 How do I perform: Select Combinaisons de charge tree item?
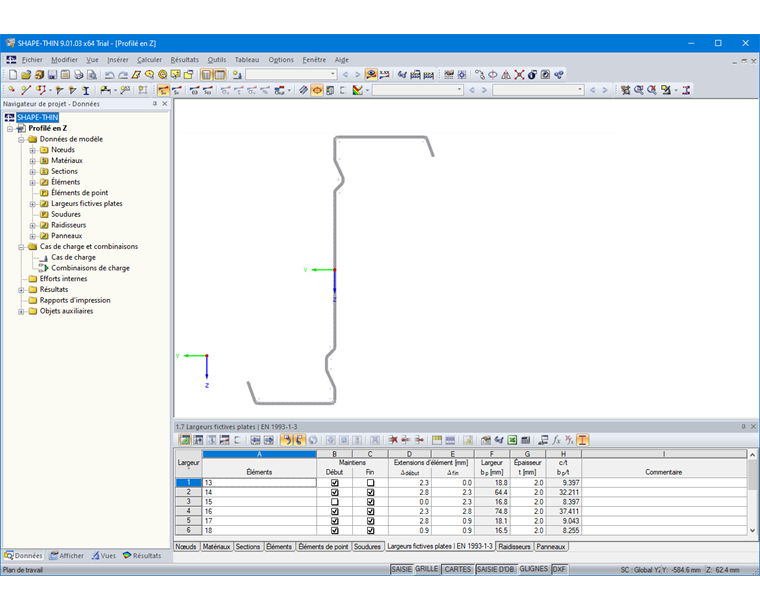tap(90, 268)
